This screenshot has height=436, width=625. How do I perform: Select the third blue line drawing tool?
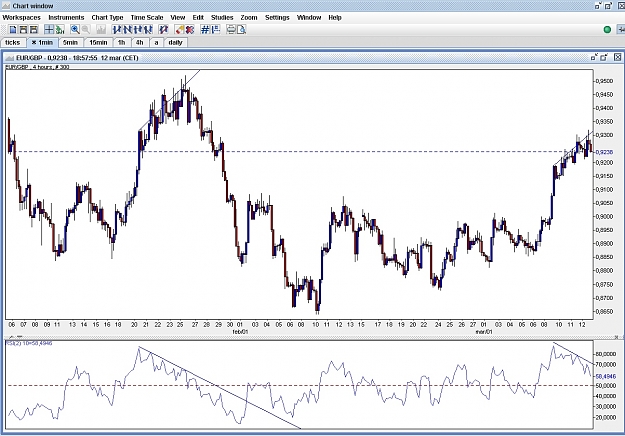pos(138,29)
